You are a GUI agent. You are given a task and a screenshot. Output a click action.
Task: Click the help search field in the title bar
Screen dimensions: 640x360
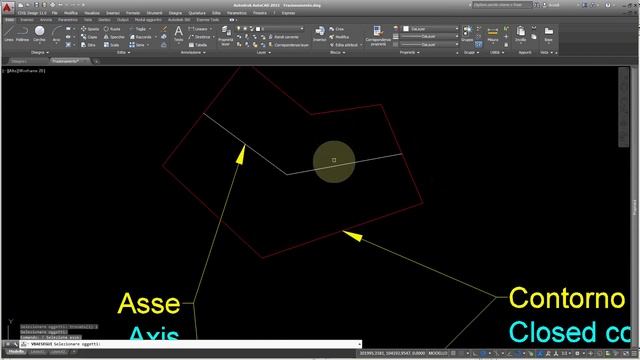pos(502,5)
